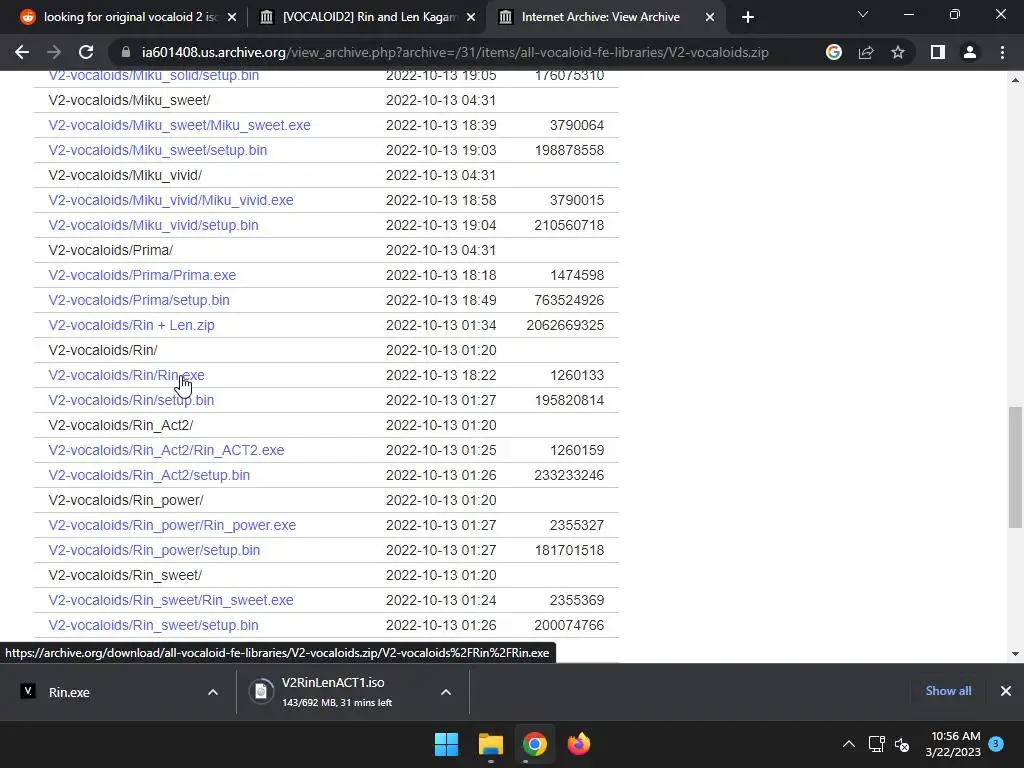1024x768 pixels.
Task: Download Miku_sweet/setup.bin
Action: [x=157, y=150]
